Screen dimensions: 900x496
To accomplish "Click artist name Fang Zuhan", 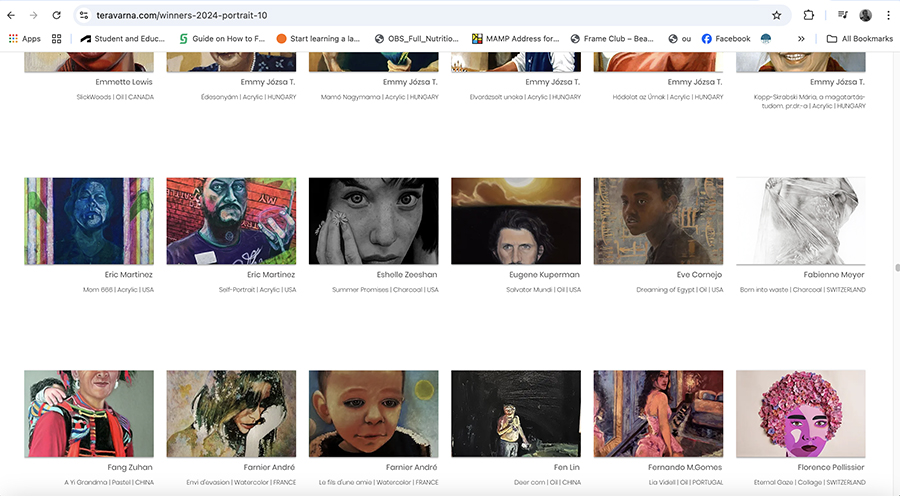I will pos(130,468).
